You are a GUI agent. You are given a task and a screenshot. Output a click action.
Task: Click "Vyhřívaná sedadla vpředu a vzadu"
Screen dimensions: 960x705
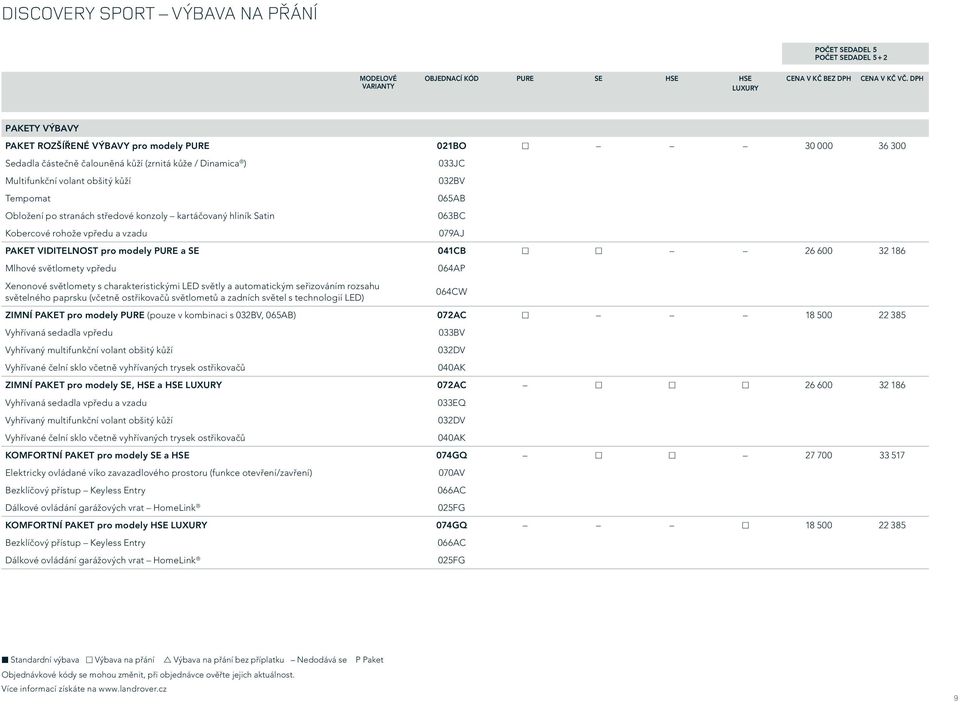(76, 403)
